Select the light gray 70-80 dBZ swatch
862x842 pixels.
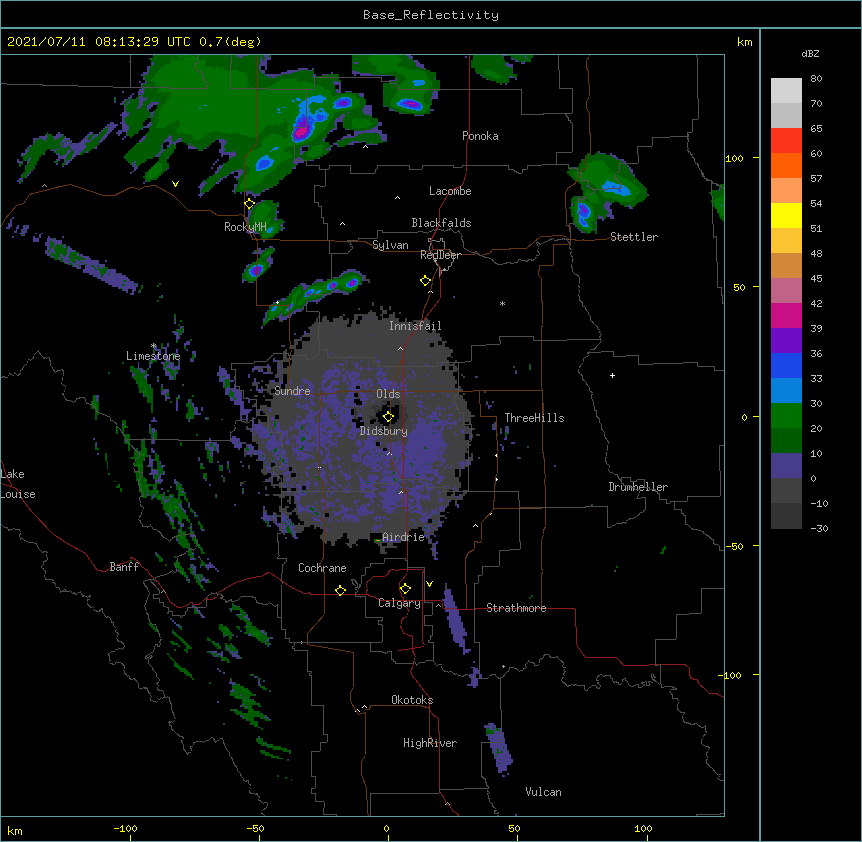[x=786, y=91]
